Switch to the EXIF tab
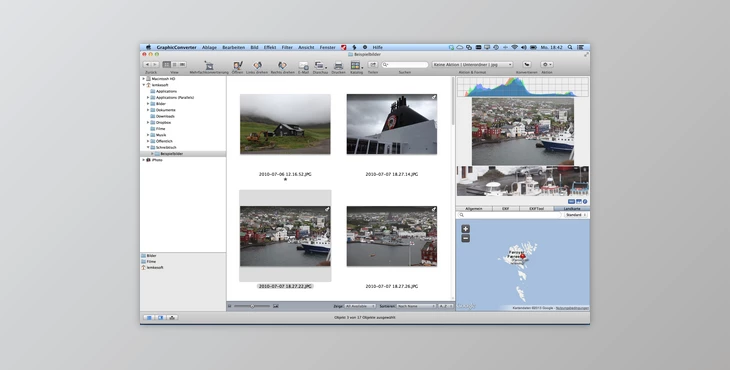The width and height of the screenshot is (730, 370). (x=505, y=209)
